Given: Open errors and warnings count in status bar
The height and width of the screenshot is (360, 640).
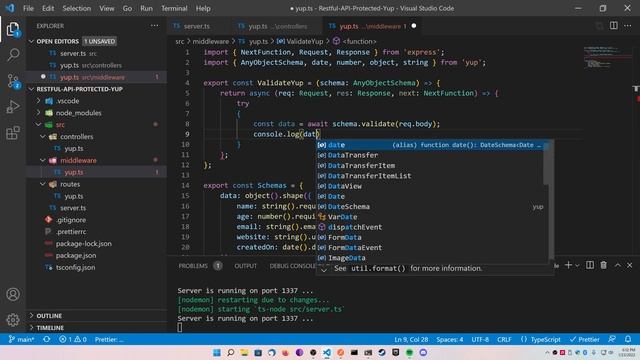Looking at the screenshot, I should coord(73,339).
